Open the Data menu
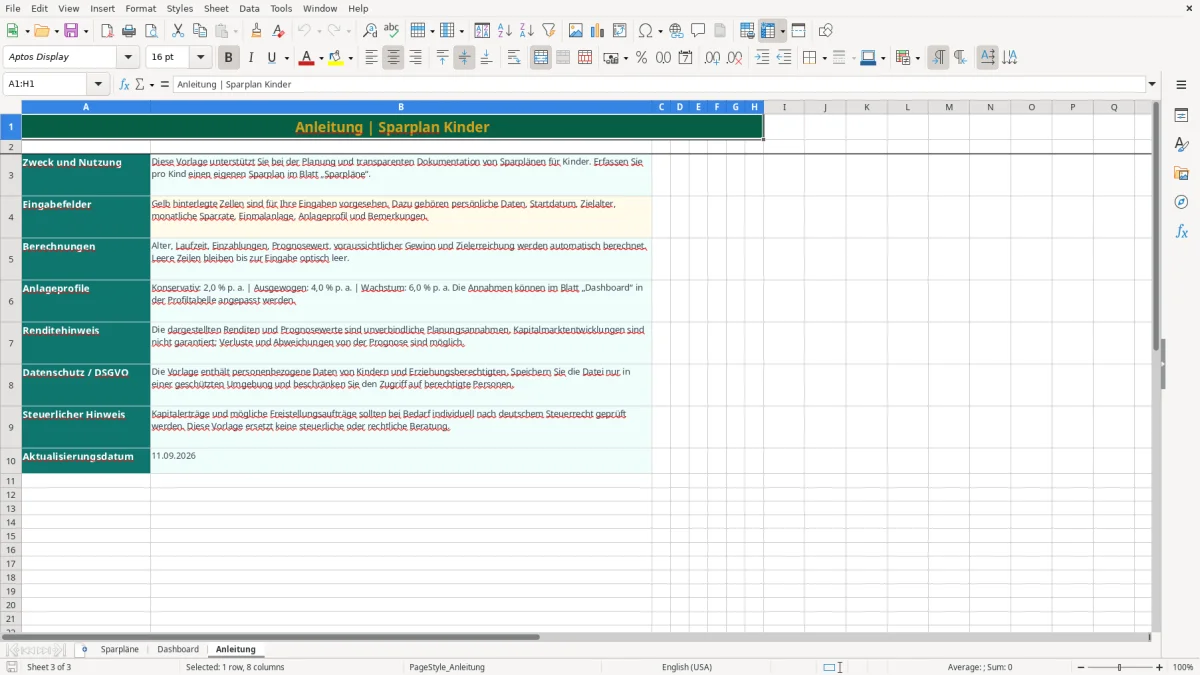1200x675 pixels. [249, 8]
